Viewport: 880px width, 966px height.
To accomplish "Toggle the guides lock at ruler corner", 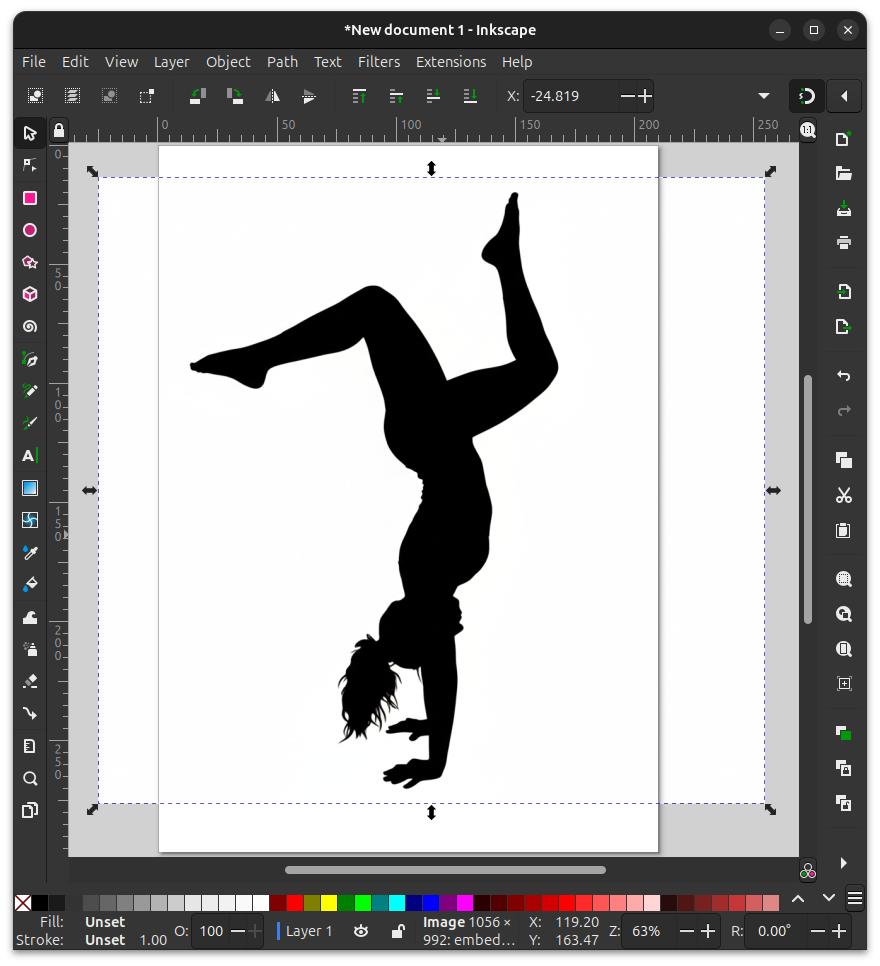I will click(x=58, y=131).
